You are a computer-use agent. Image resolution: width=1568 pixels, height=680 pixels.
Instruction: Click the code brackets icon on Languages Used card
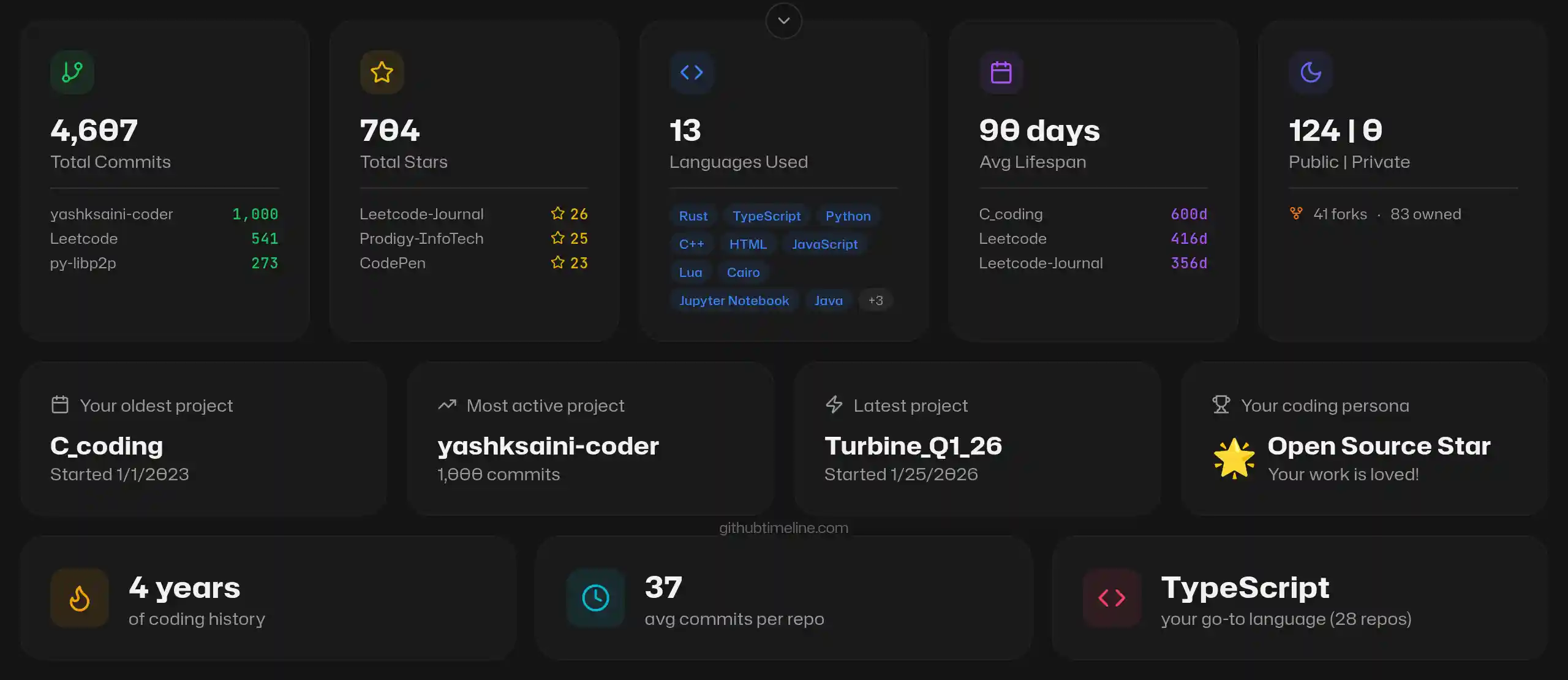(692, 72)
